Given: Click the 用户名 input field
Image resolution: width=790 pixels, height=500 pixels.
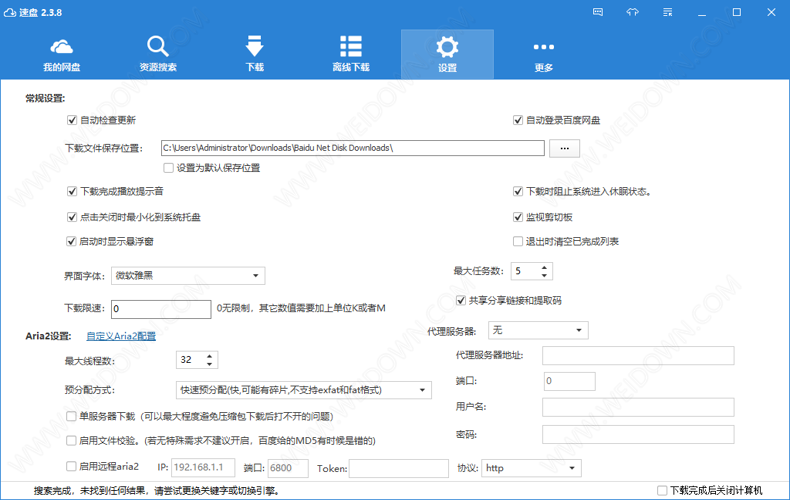Looking at the screenshot, I should [638, 407].
